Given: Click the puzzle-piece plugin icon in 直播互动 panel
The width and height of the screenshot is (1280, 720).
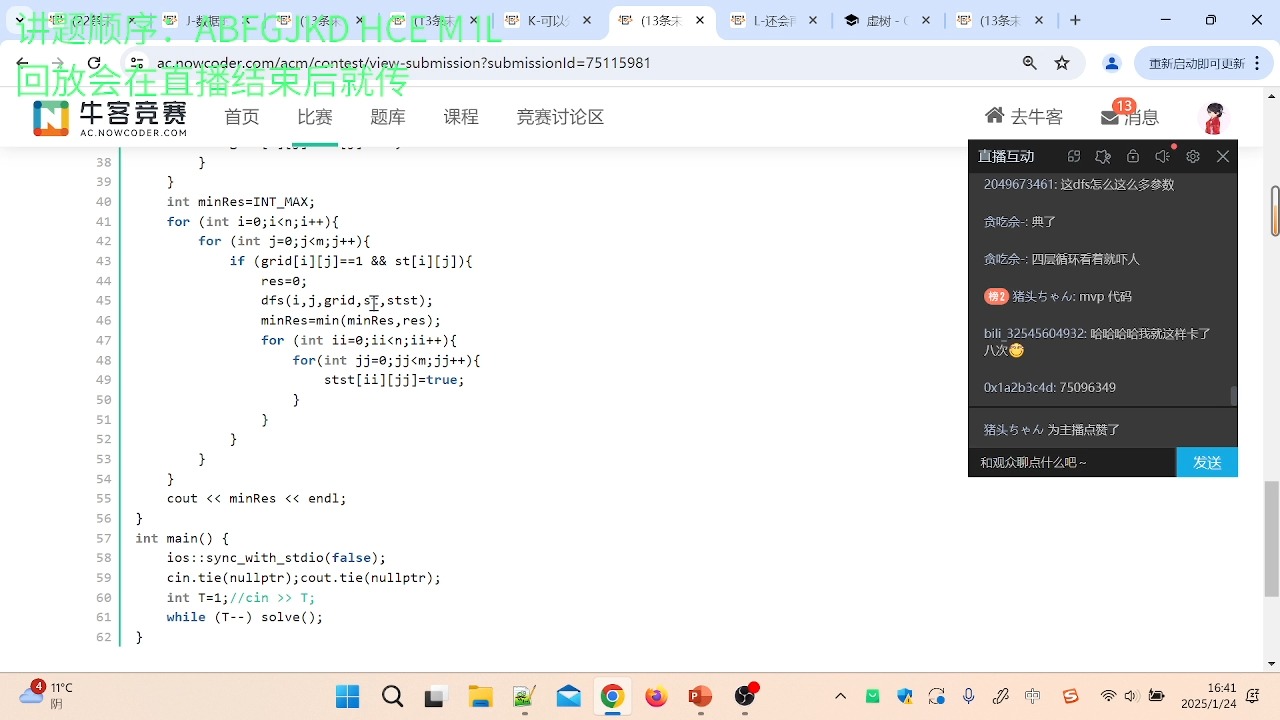Looking at the screenshot, I should tap(1103, 156).
